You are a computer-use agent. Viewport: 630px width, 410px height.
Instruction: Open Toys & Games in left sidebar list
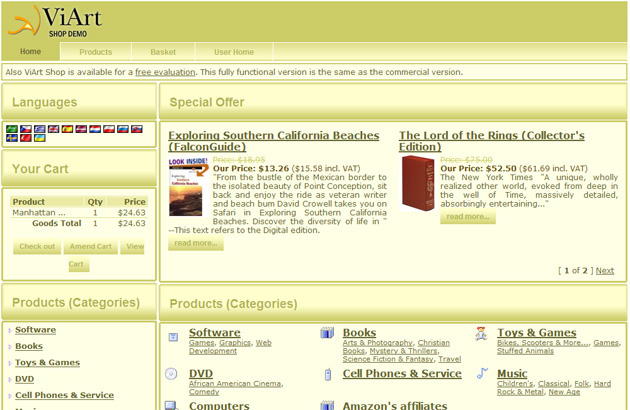click(47, 363)
